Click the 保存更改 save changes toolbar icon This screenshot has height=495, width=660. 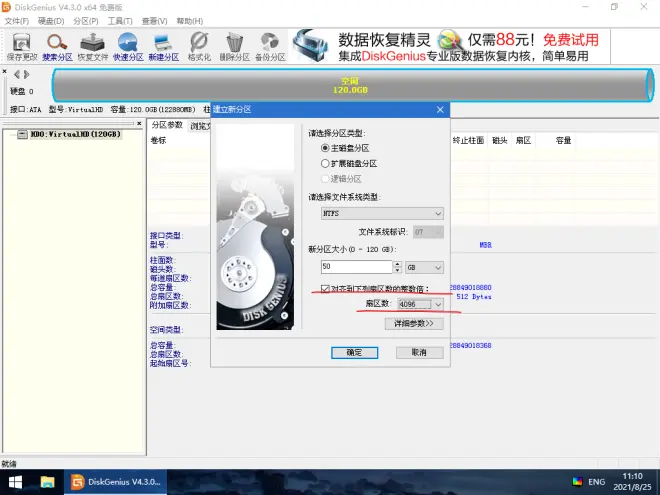(22, 47)
